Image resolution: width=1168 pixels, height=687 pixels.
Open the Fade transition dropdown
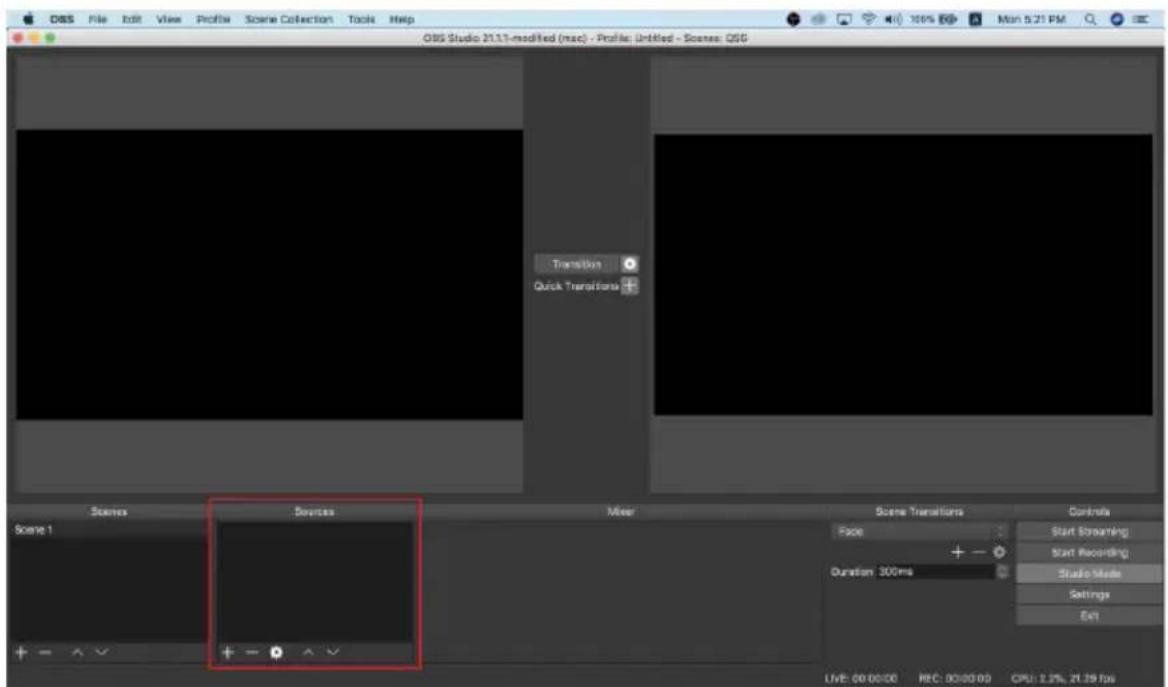920,531
